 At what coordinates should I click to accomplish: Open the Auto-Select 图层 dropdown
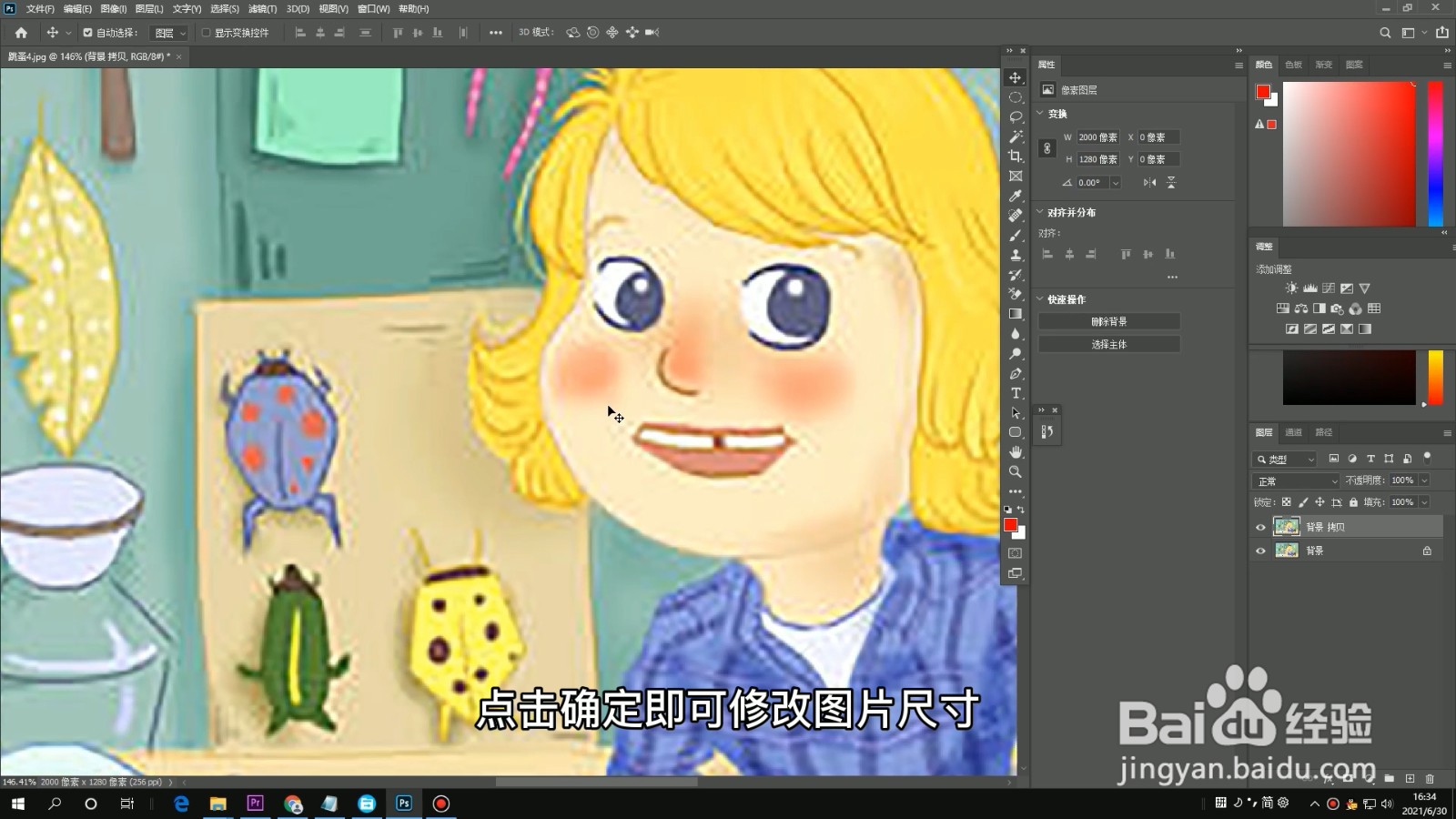pyautogui.click(x=170, y=33)
